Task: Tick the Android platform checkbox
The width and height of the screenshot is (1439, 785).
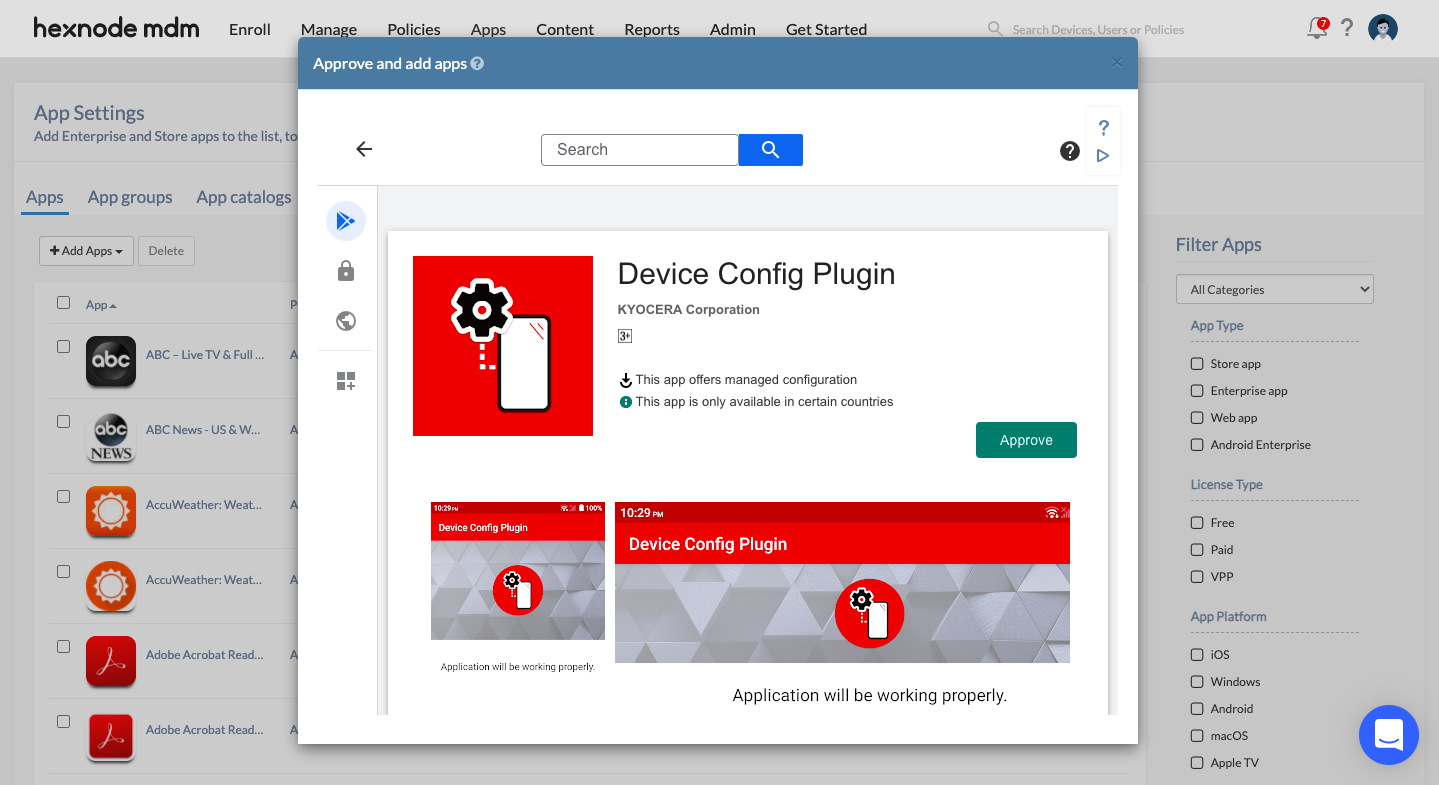Action: pyautogui.click(x=1197, y=708)
